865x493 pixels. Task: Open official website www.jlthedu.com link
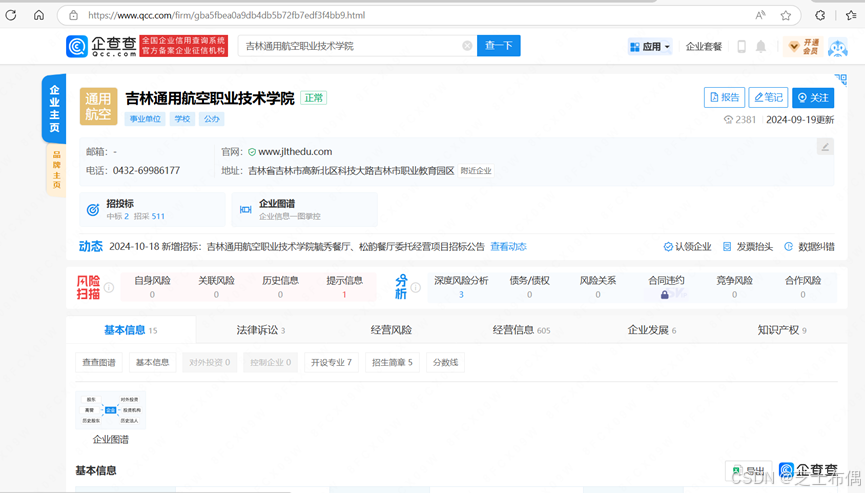(x=295, y=152)
